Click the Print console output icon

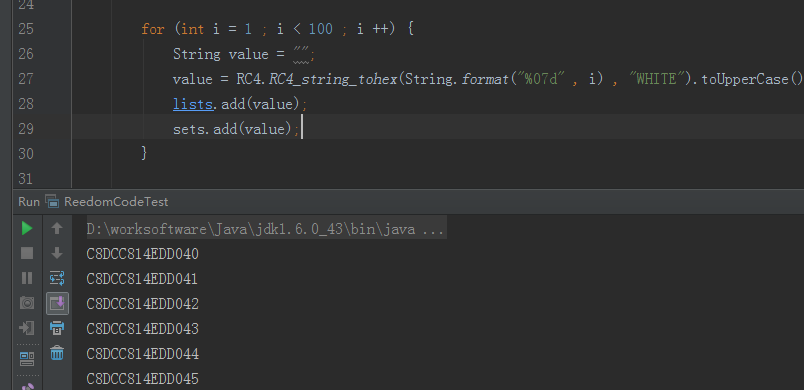57,328
